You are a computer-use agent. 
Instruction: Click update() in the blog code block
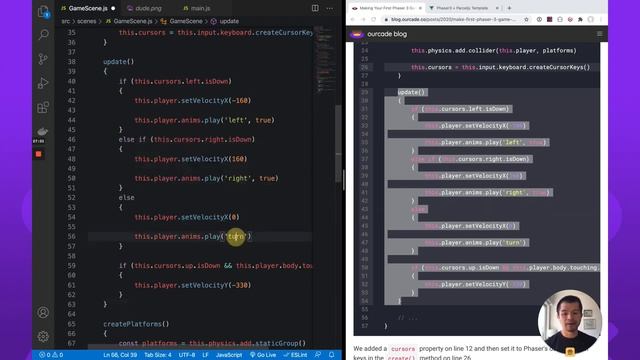pos(411,92)
